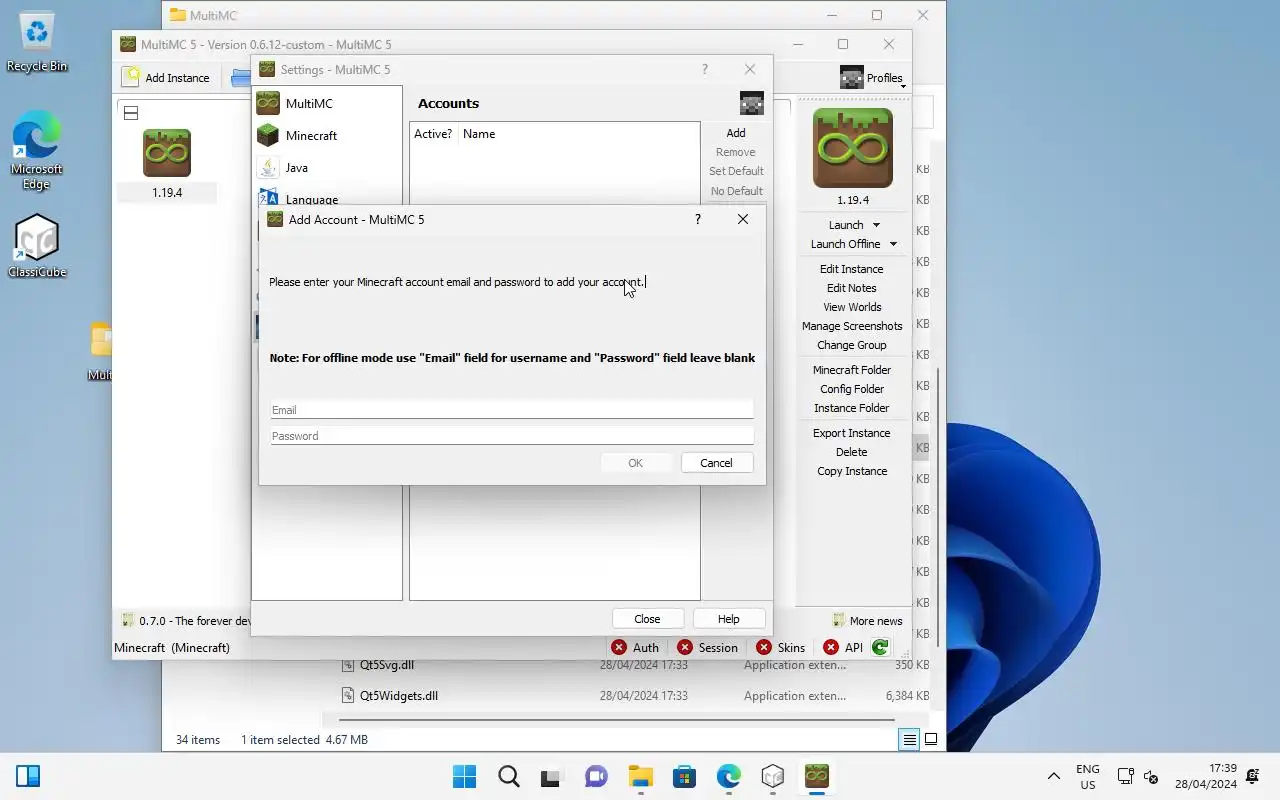
Task: Open Microsoft Store from taskbar
Action: [684, 776]
